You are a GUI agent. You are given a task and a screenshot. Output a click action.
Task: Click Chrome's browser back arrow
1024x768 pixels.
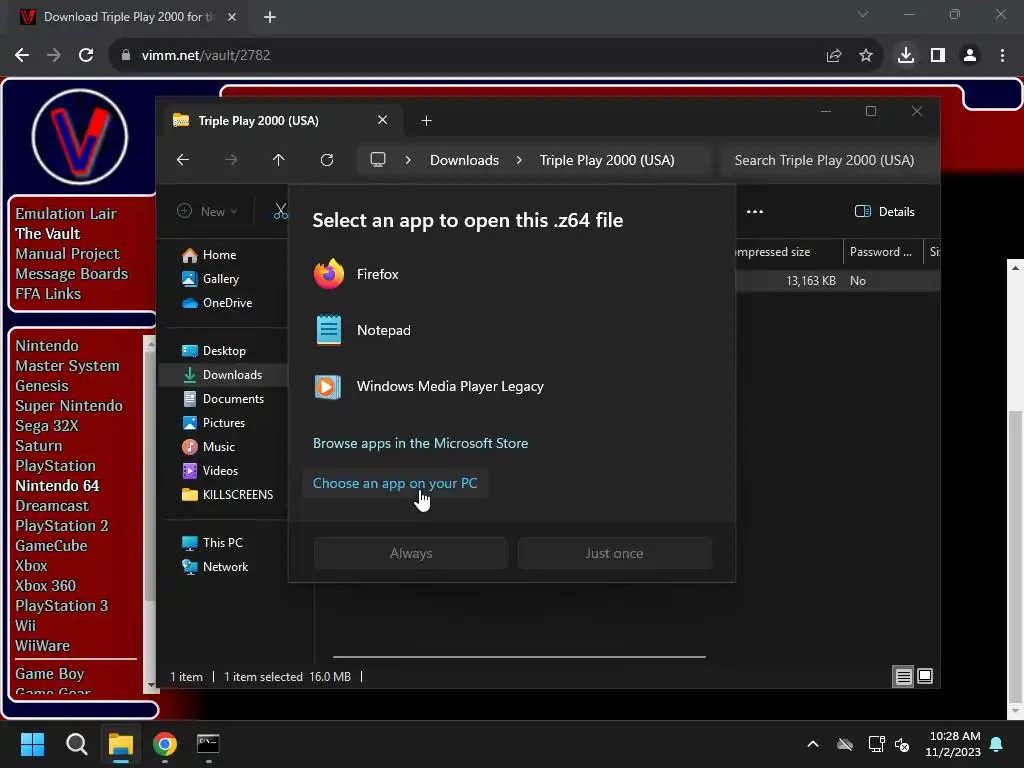click(22, 56)
